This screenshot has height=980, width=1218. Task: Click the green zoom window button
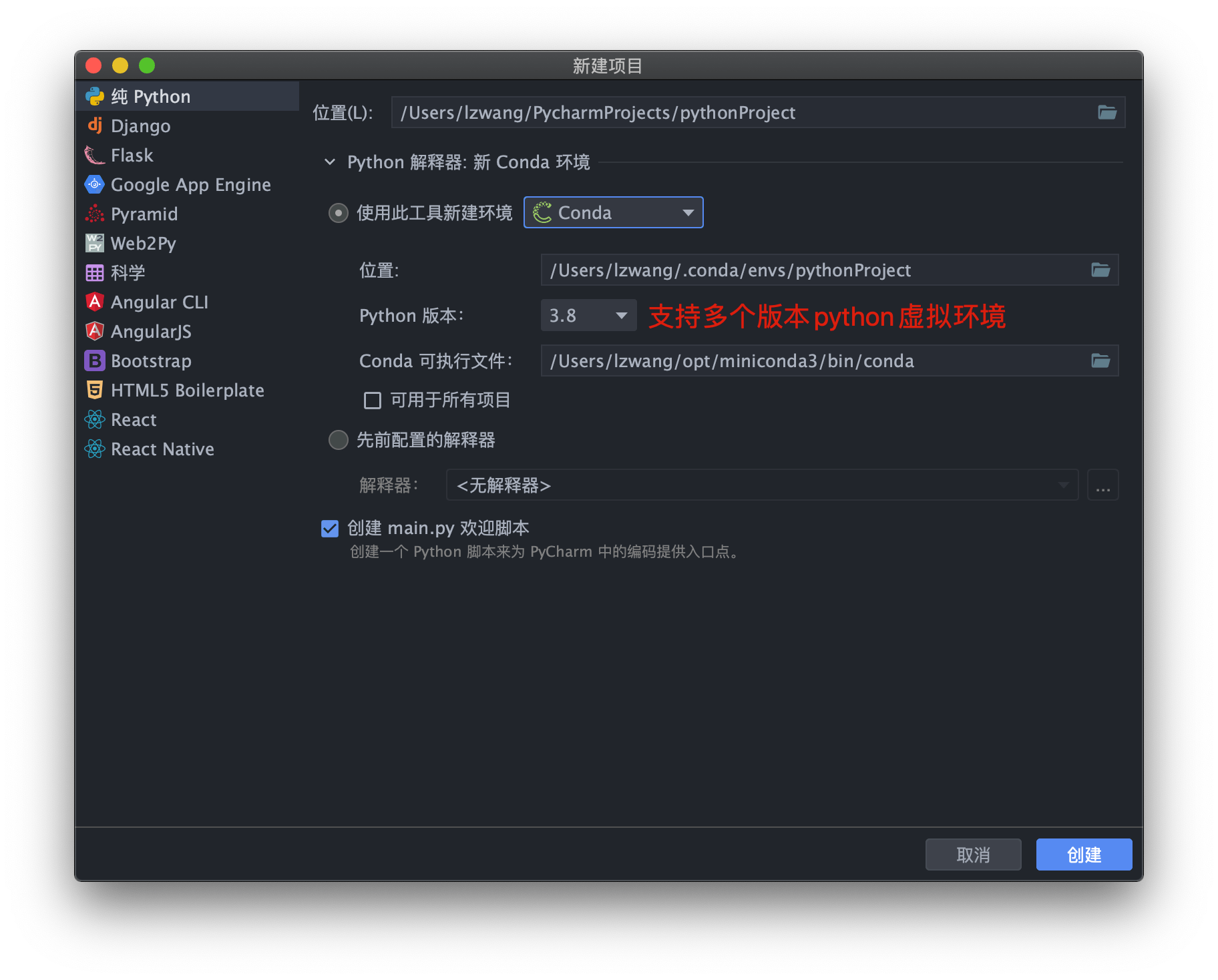pos(147,65)
